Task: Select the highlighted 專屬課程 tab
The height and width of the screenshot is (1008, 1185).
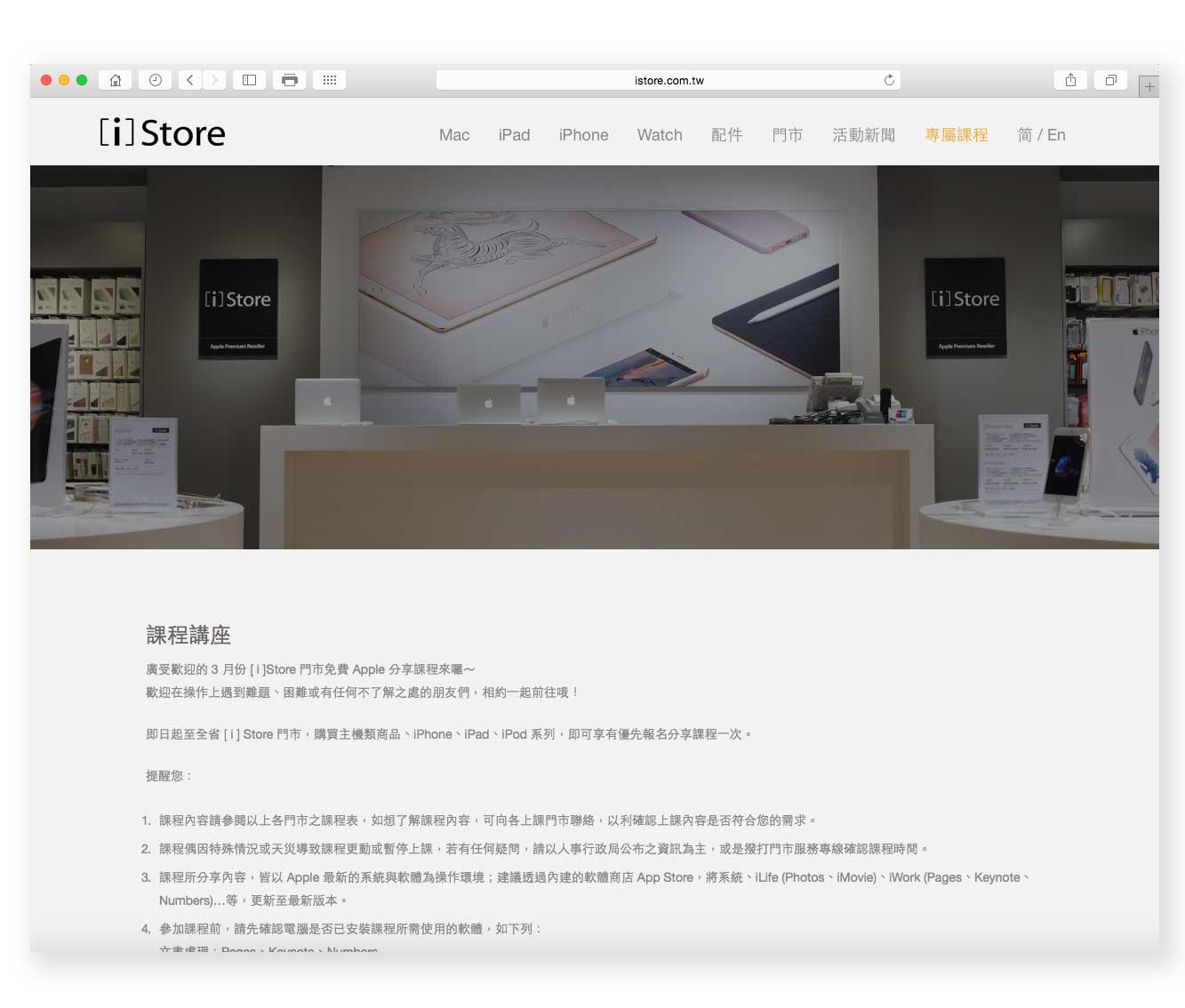Action: click(957, 135)
